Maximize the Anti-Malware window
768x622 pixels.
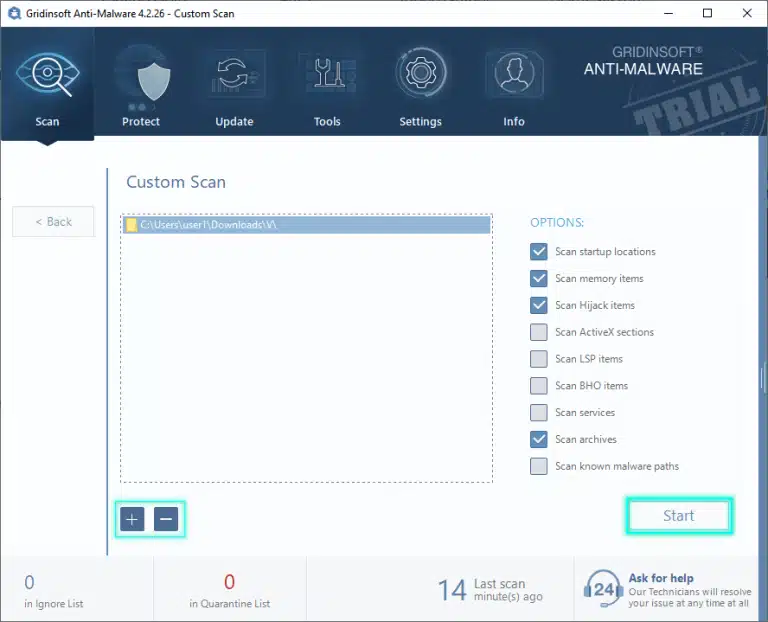coord(707,13)
